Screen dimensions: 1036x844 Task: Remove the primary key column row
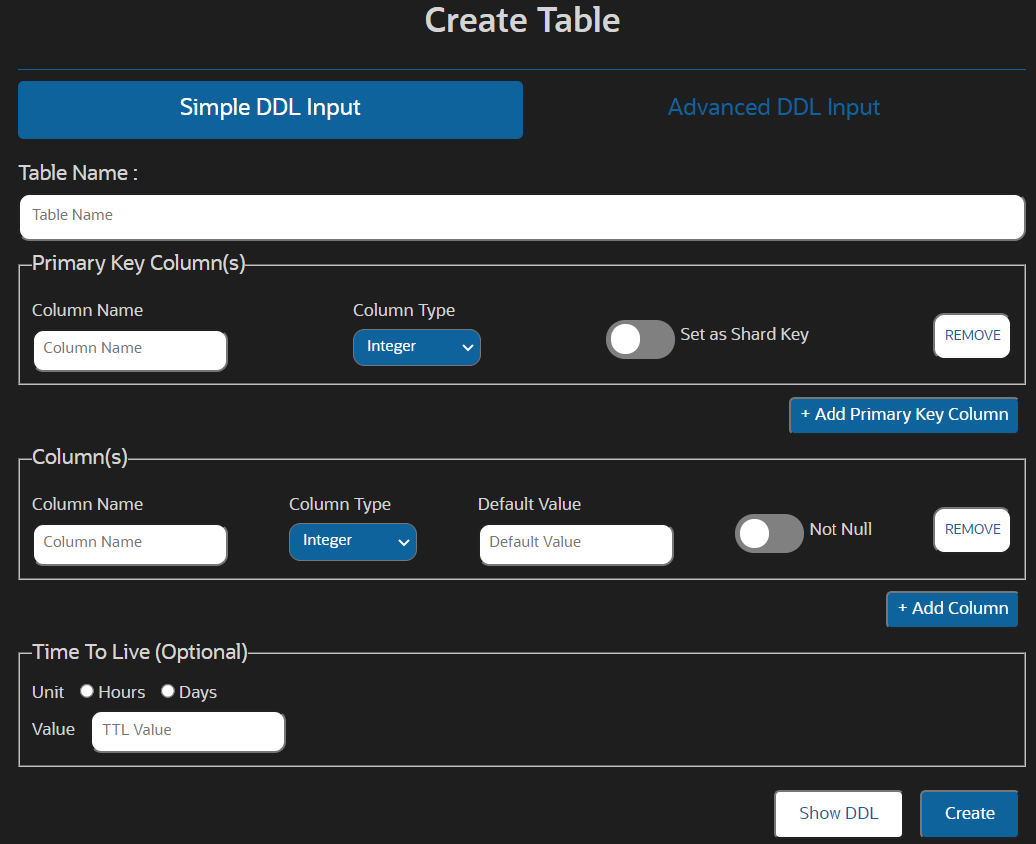pos(971,335)
